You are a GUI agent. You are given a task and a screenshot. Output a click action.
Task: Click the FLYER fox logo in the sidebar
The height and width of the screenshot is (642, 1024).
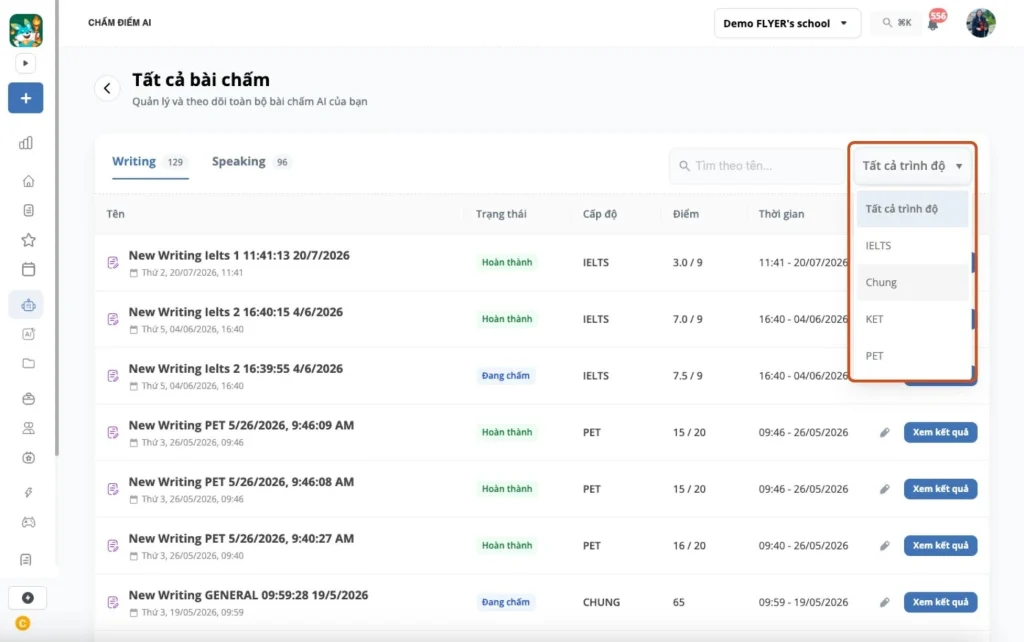[x=26, y=30]
